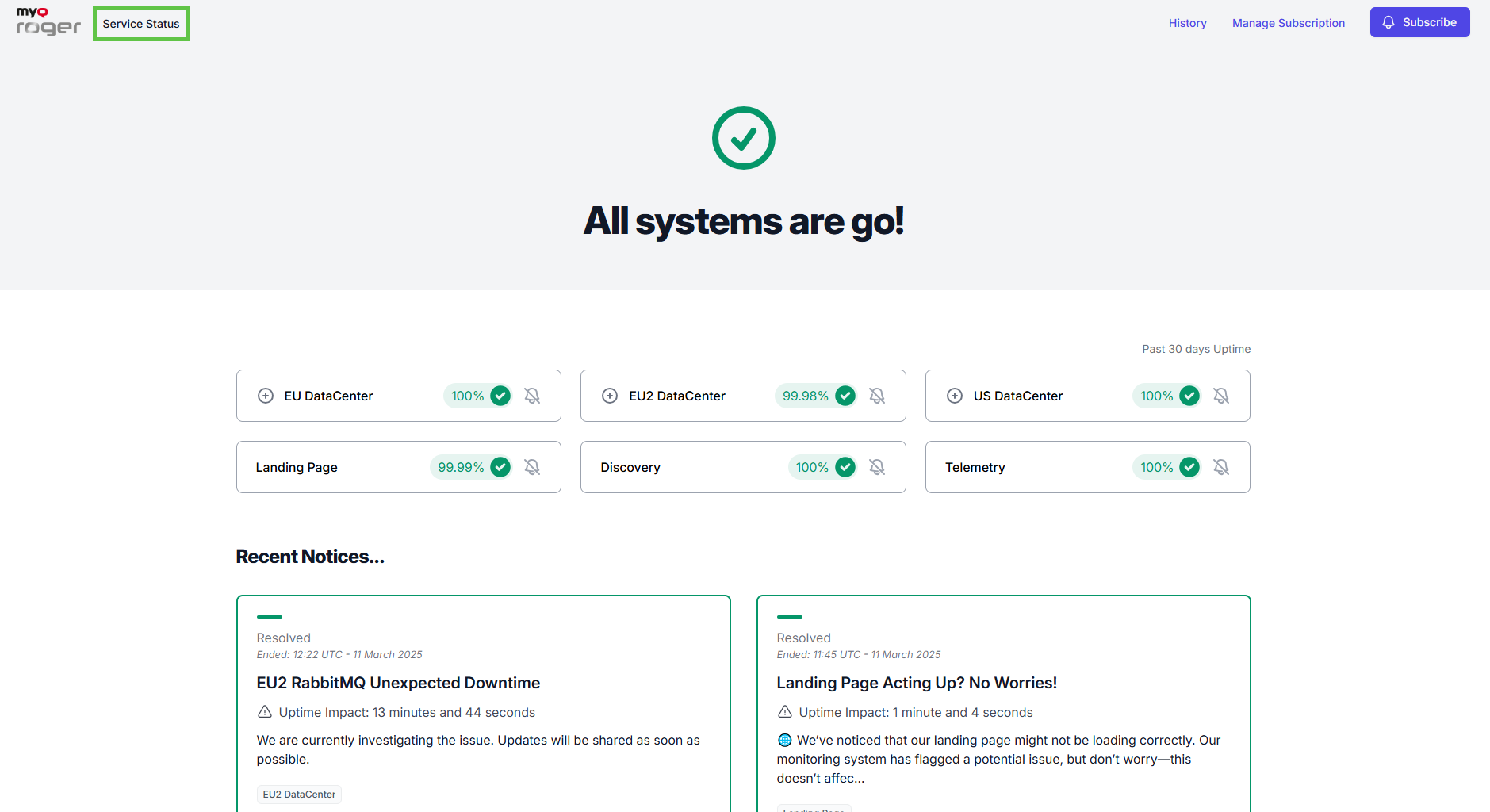Click the Landing Page 99.99% uptime badge
Image resolution: width=1490 pixels, height=812 pixels.
coord(461,467)
